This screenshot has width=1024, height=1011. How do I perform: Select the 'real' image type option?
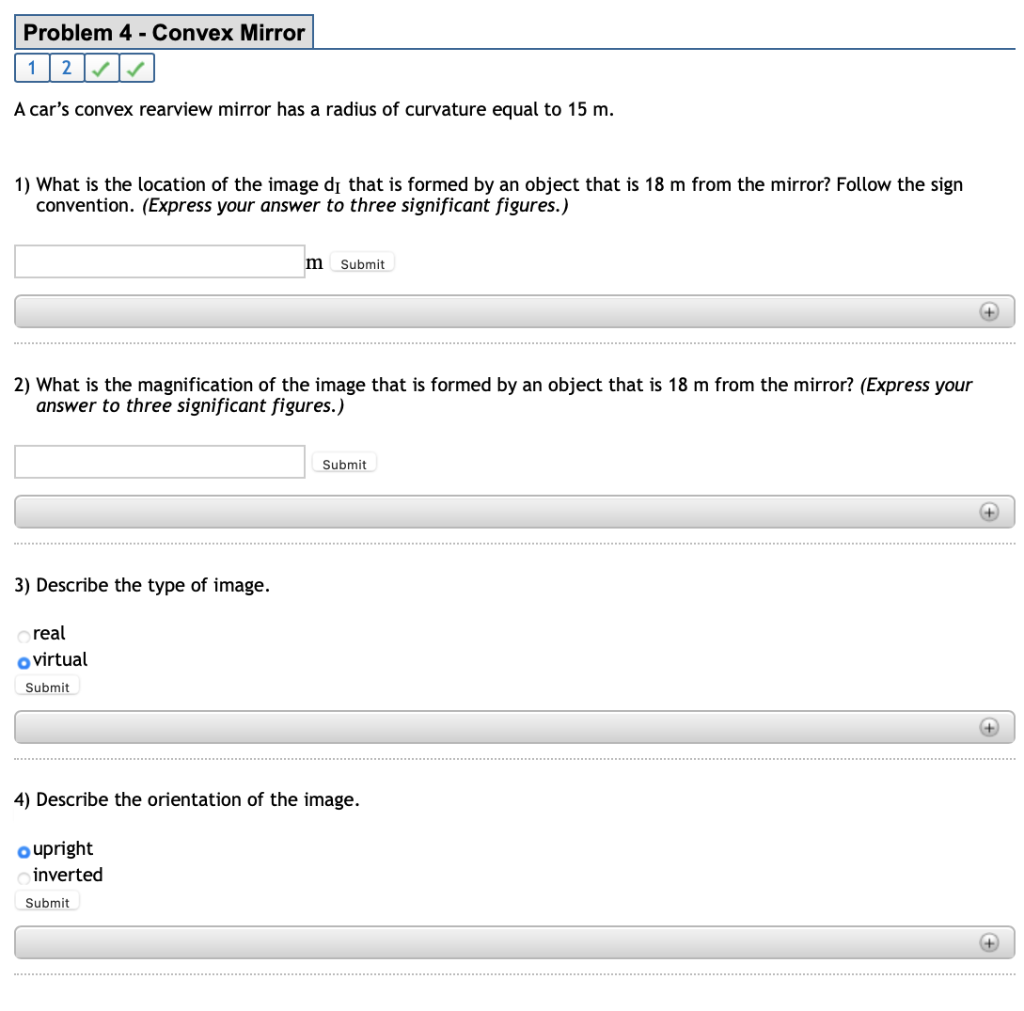24,636
